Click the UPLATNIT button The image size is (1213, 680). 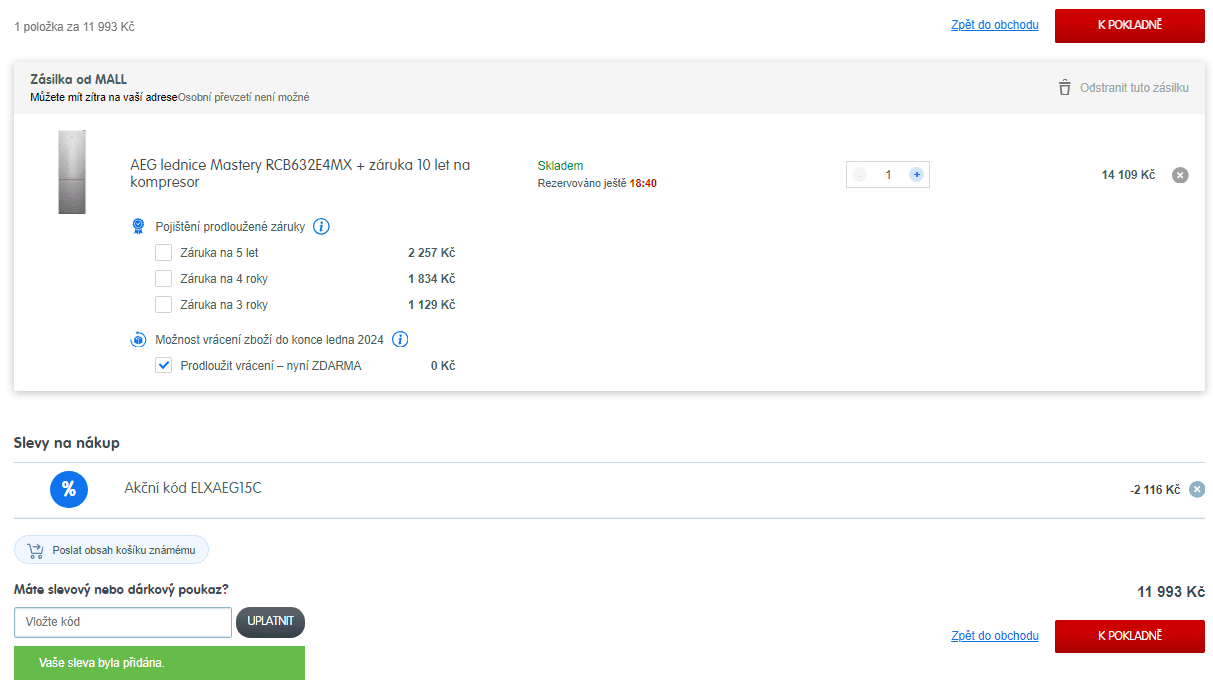(270, 622)
